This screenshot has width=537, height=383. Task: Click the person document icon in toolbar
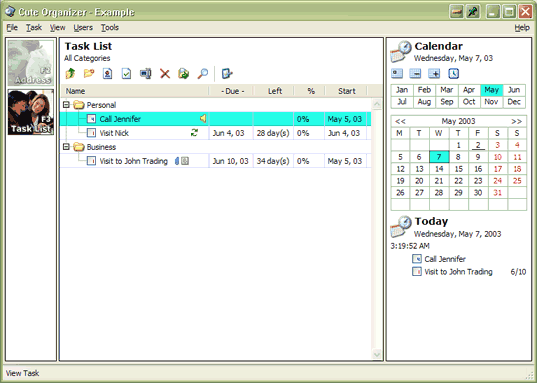click(x=108, y=74)
